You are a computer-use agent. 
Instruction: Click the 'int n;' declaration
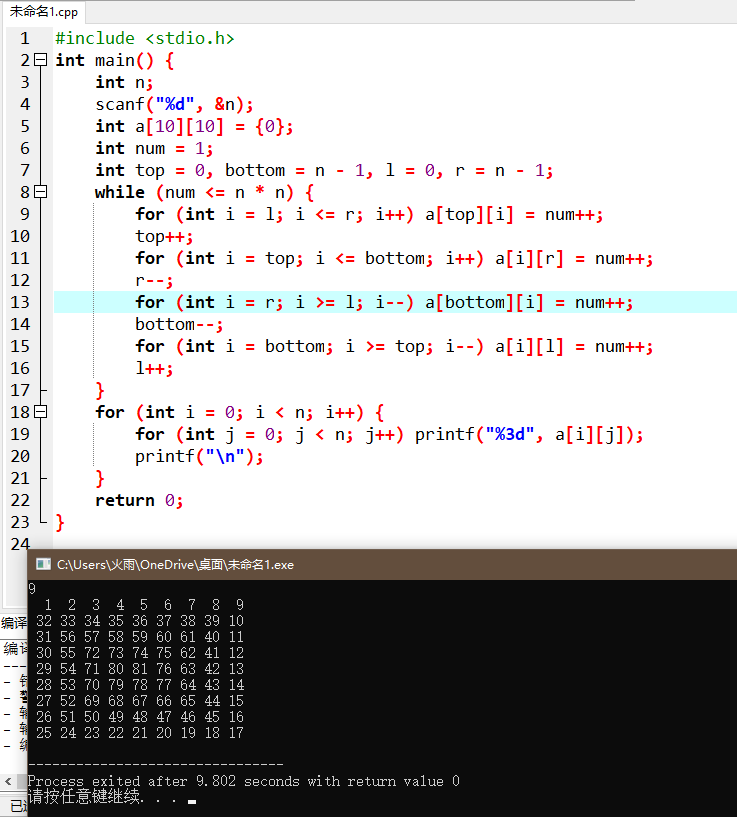124,82
